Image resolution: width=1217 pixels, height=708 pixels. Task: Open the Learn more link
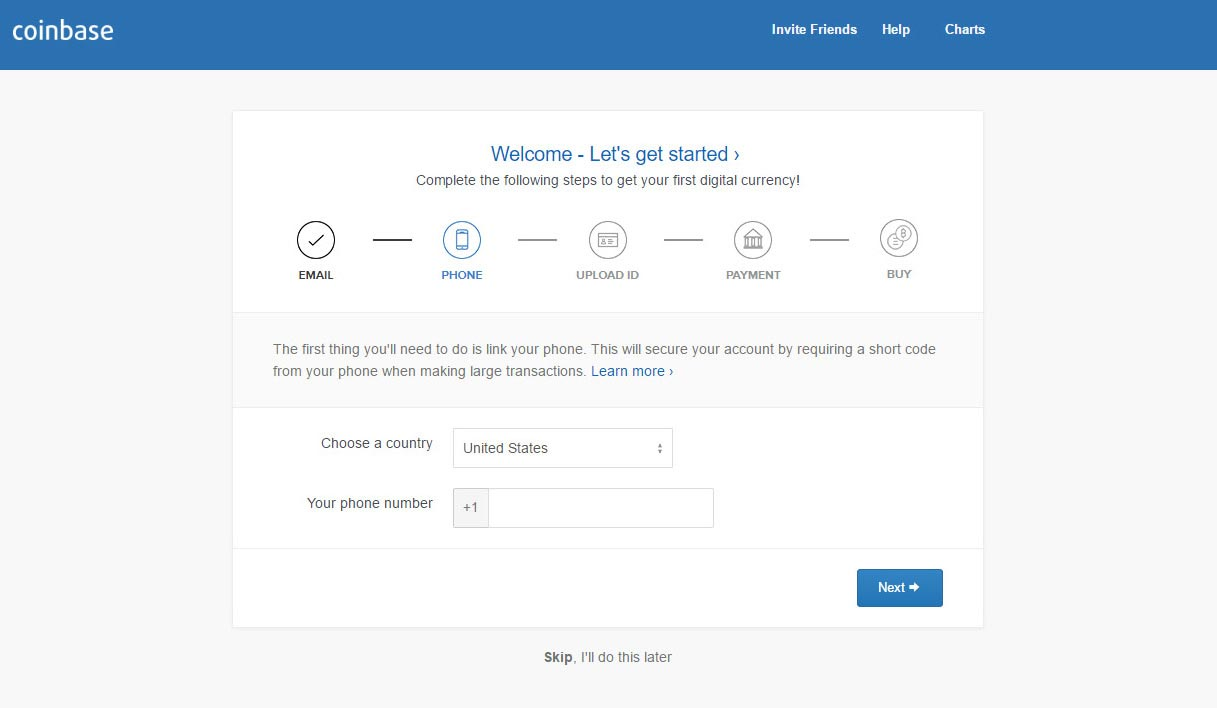(632, 371)
